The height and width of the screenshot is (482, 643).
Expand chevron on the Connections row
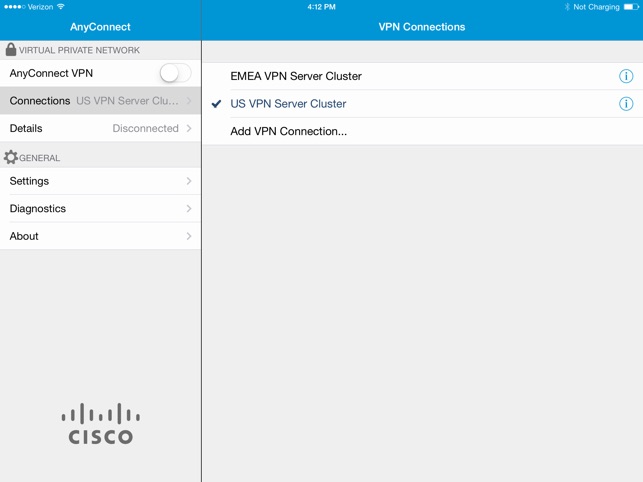point(189,101)
